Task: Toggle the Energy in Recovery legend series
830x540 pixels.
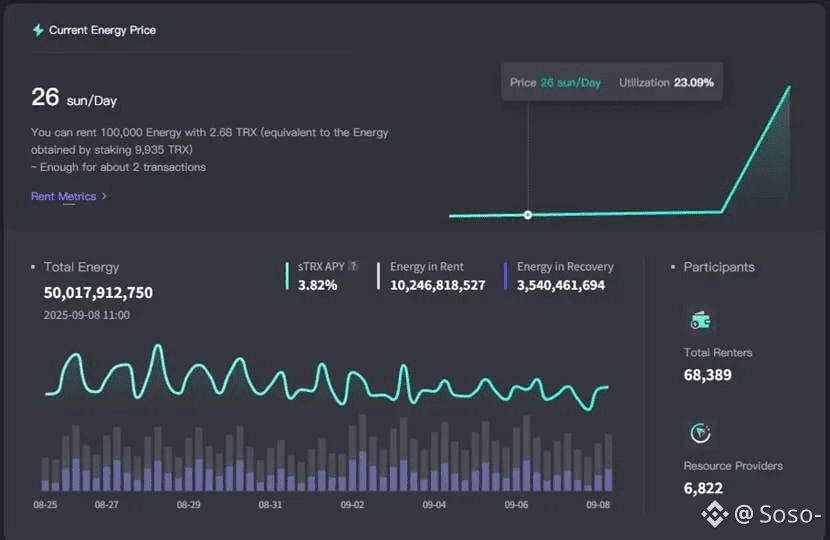Action: click(x=565, y=267)
